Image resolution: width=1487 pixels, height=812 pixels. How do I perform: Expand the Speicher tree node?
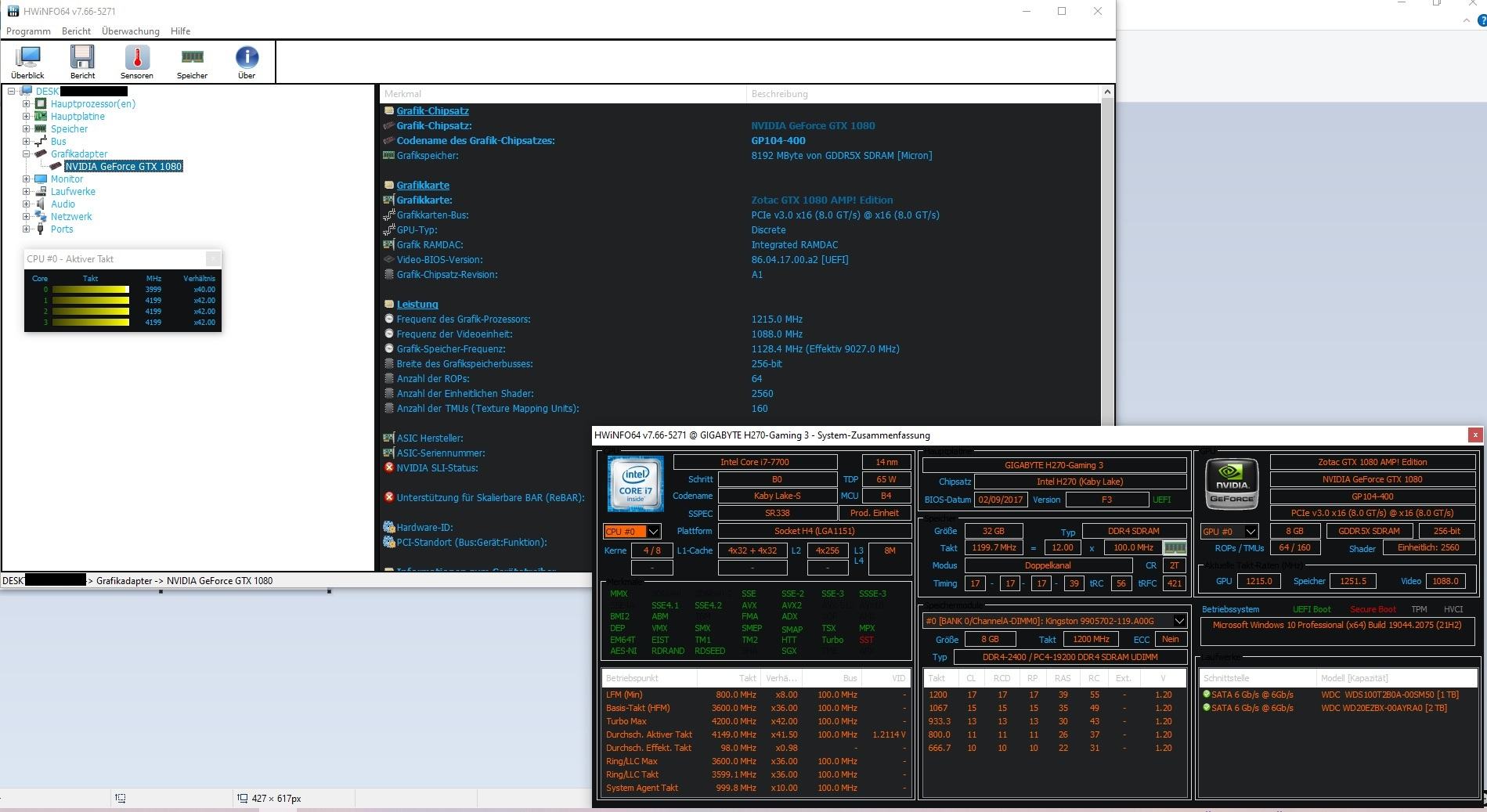click(x=26, y=129)
